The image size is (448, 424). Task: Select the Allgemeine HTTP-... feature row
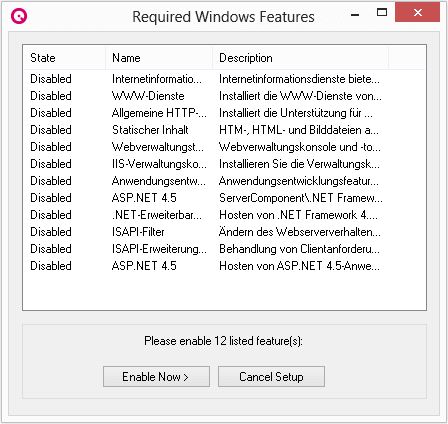224,113
